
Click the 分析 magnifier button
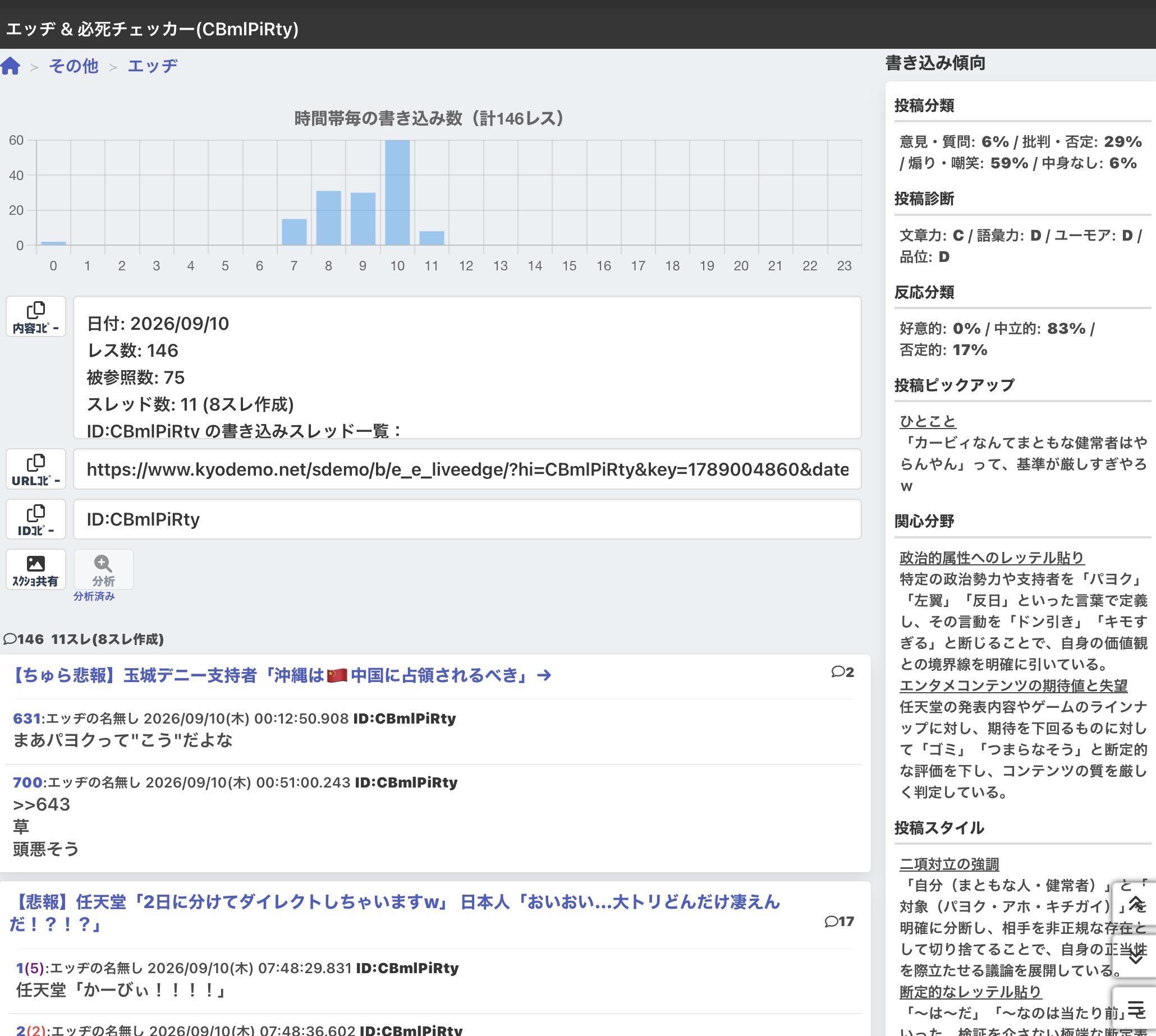coord(104,569)
